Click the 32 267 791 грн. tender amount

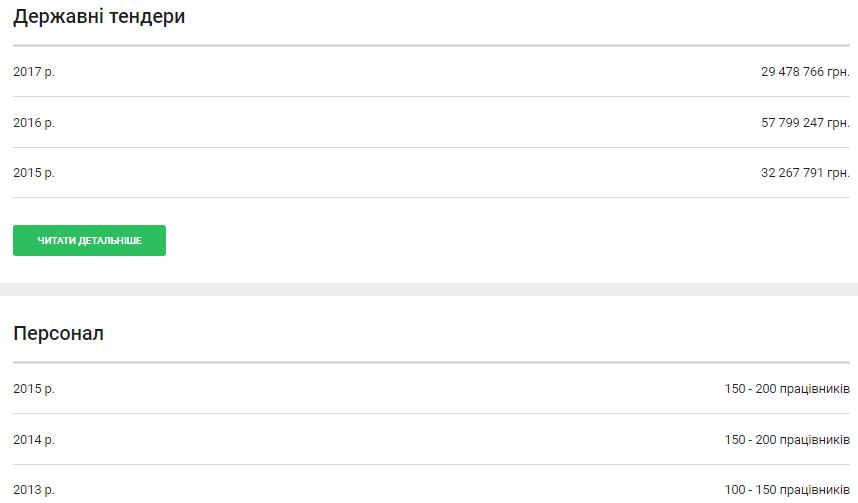coord(804,173)
